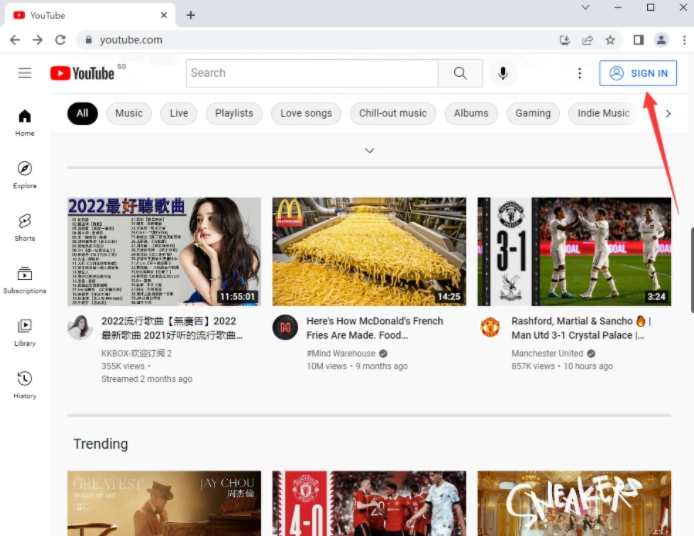Screen dimensions: 694x536
Task: Open Library in sidebar
Action: [25, 332]
